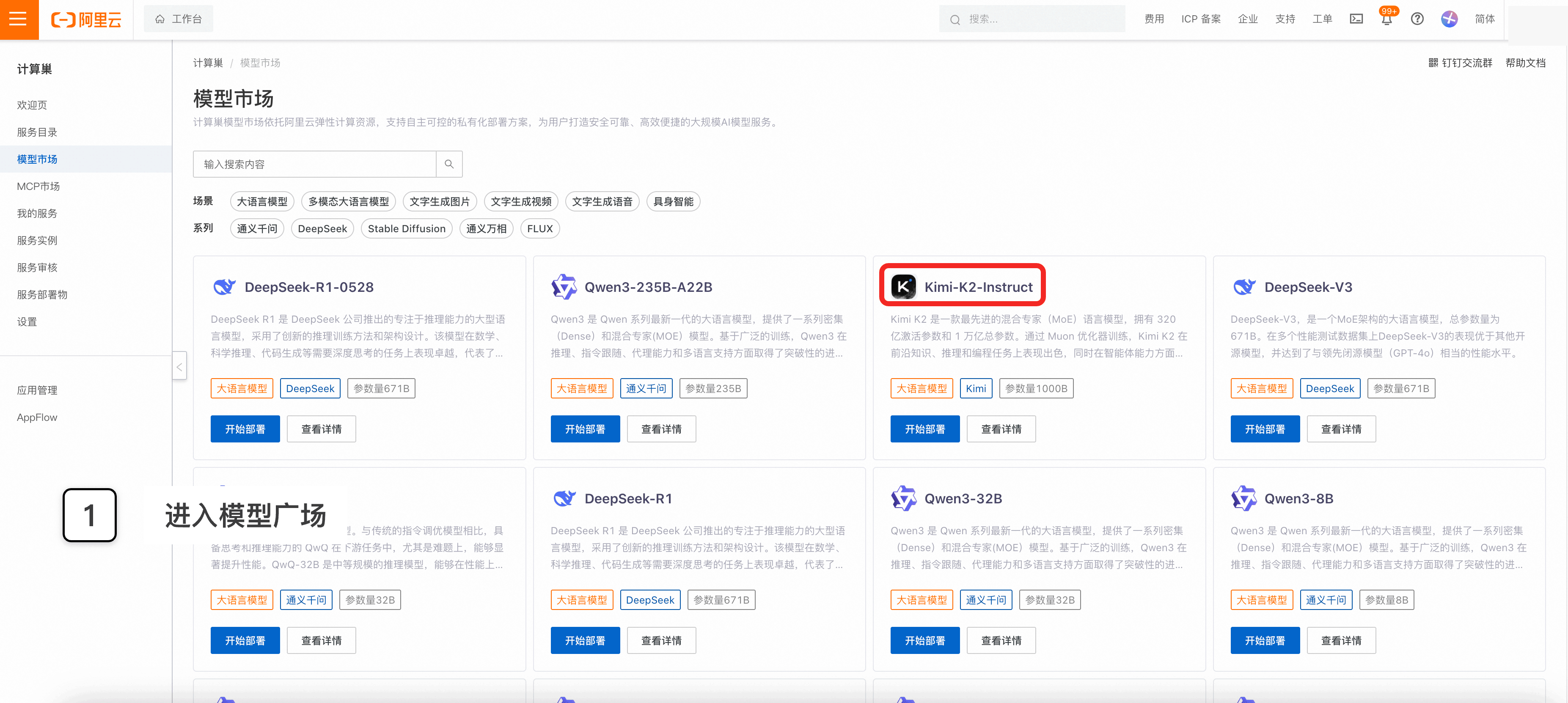Open notifications bell with 99+ badge
The image size is (1568, 703).
pyautogui.click(x=1386, y=19)
